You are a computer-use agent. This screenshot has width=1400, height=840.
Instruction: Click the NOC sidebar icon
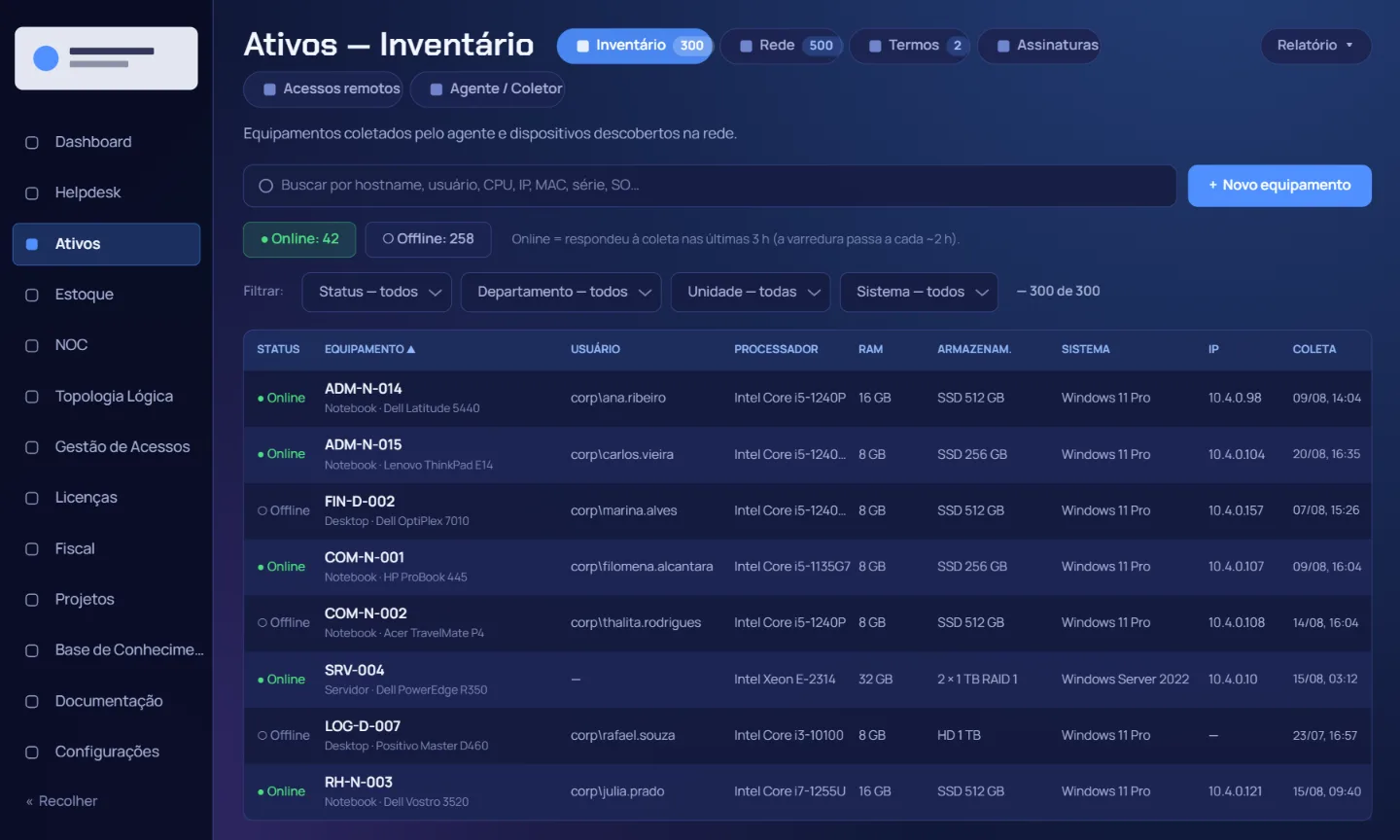click(x=32, y=345)
